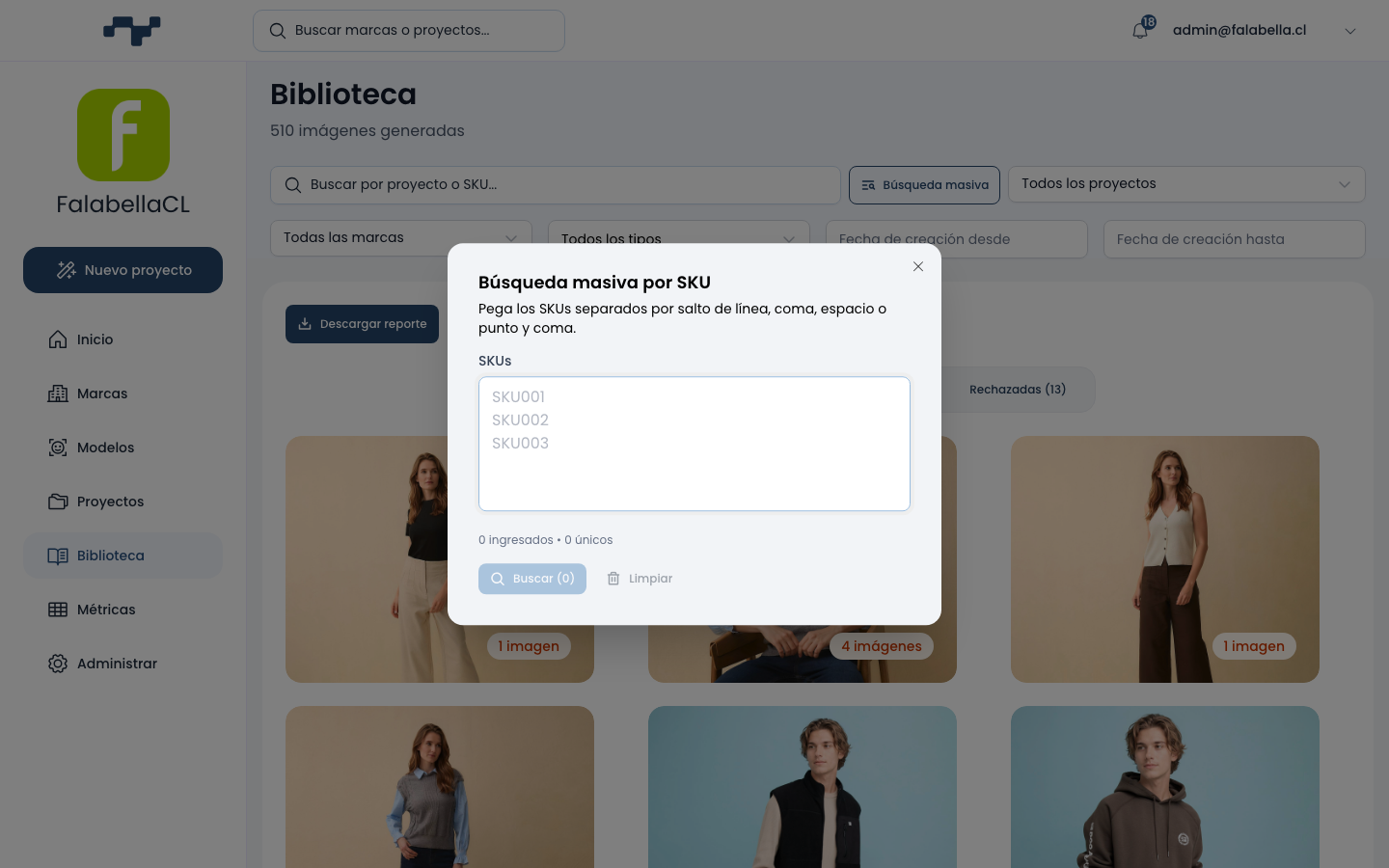Focus the Buscar por proyecto o SKU field
Viewport: 1389px width, 868px height.
click(556, 185)
